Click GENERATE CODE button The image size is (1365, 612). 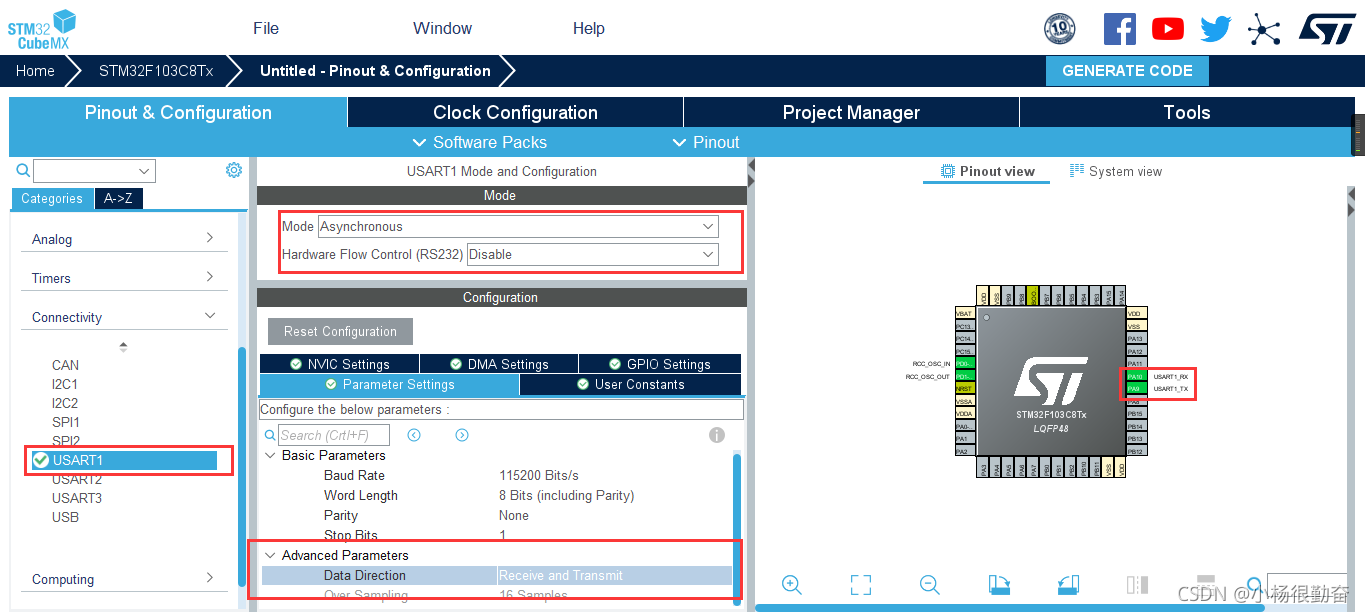coord(1127,71)
